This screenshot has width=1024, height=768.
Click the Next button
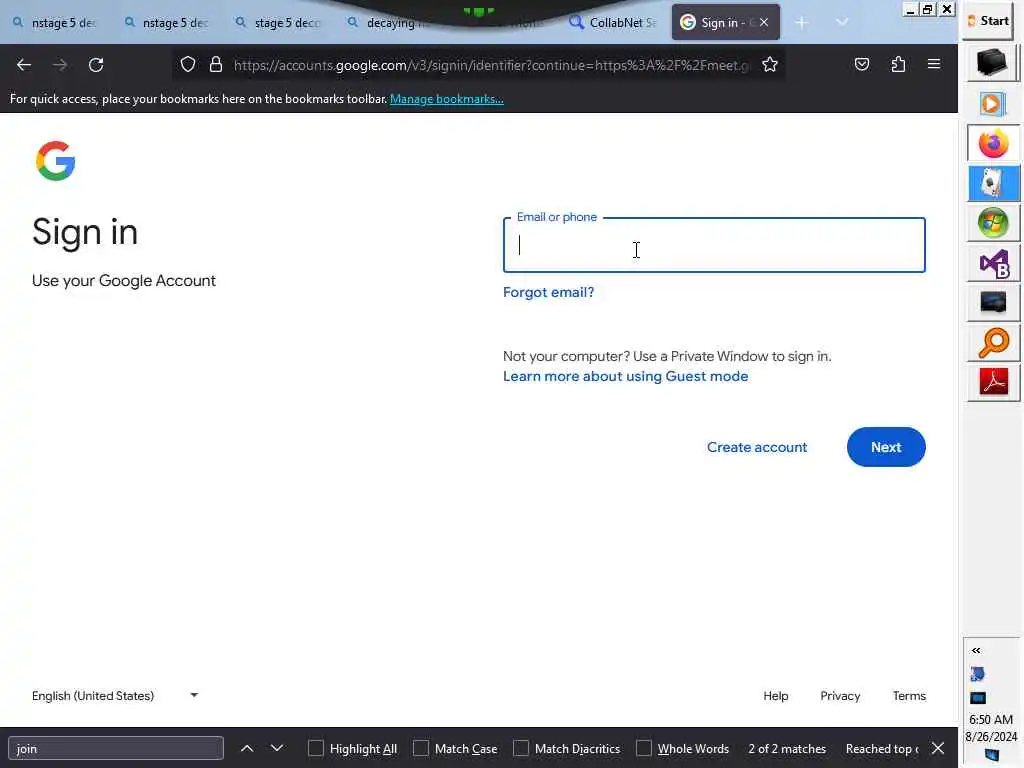[886, 447]
